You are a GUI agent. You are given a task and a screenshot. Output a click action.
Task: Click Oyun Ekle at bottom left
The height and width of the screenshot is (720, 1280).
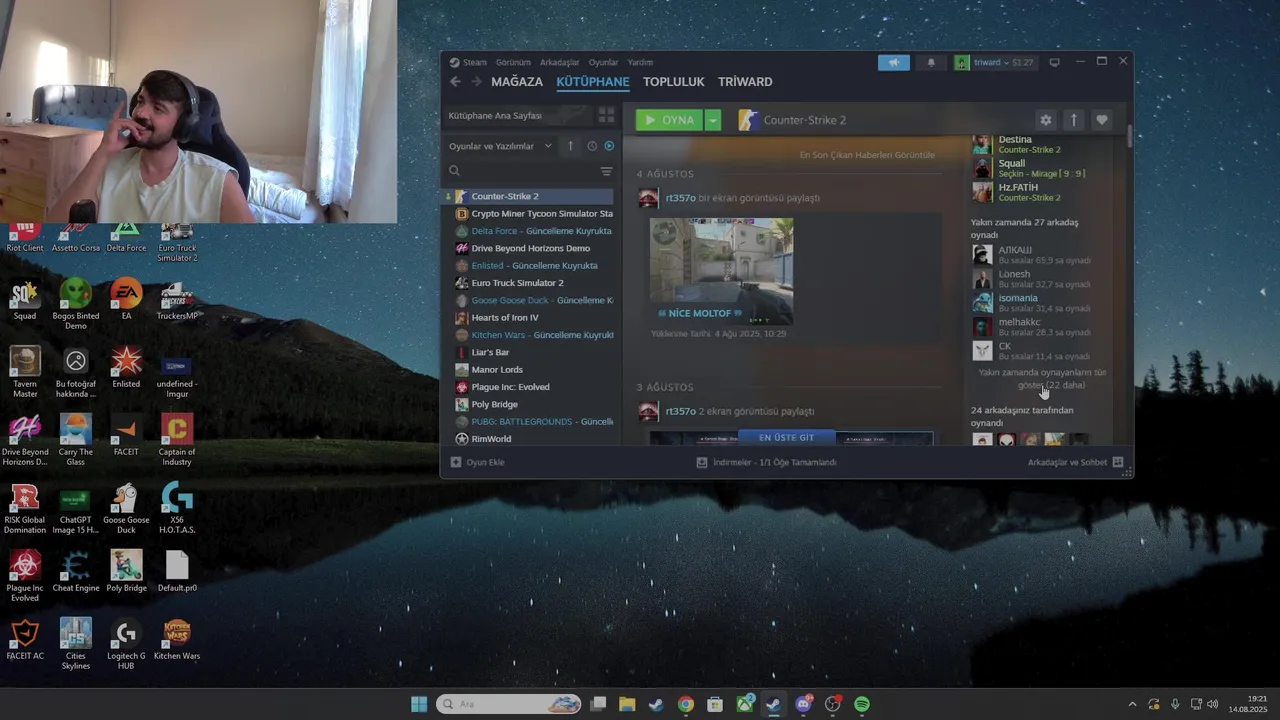[478, 463]
